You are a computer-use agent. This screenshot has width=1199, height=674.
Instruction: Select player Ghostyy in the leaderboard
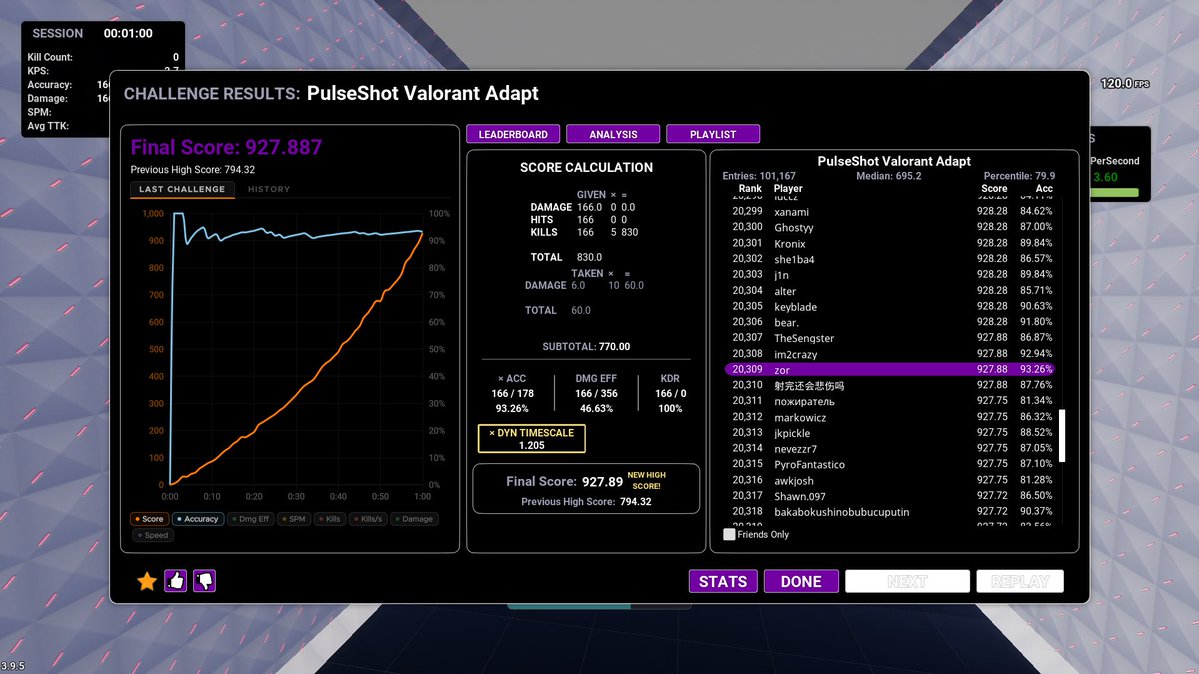click(x=889, y=227)
